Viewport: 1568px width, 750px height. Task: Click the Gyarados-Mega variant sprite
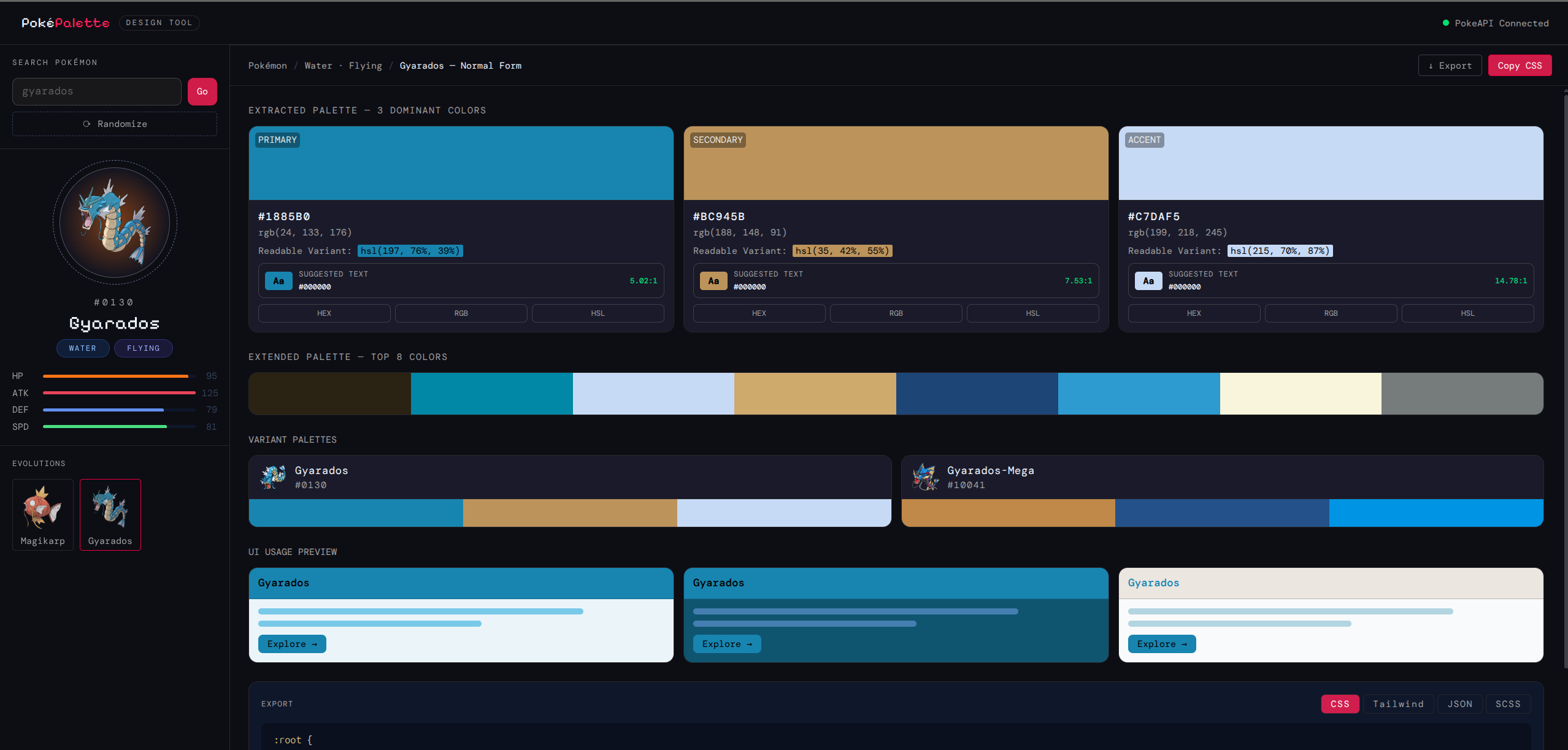[x=925, y=476]
